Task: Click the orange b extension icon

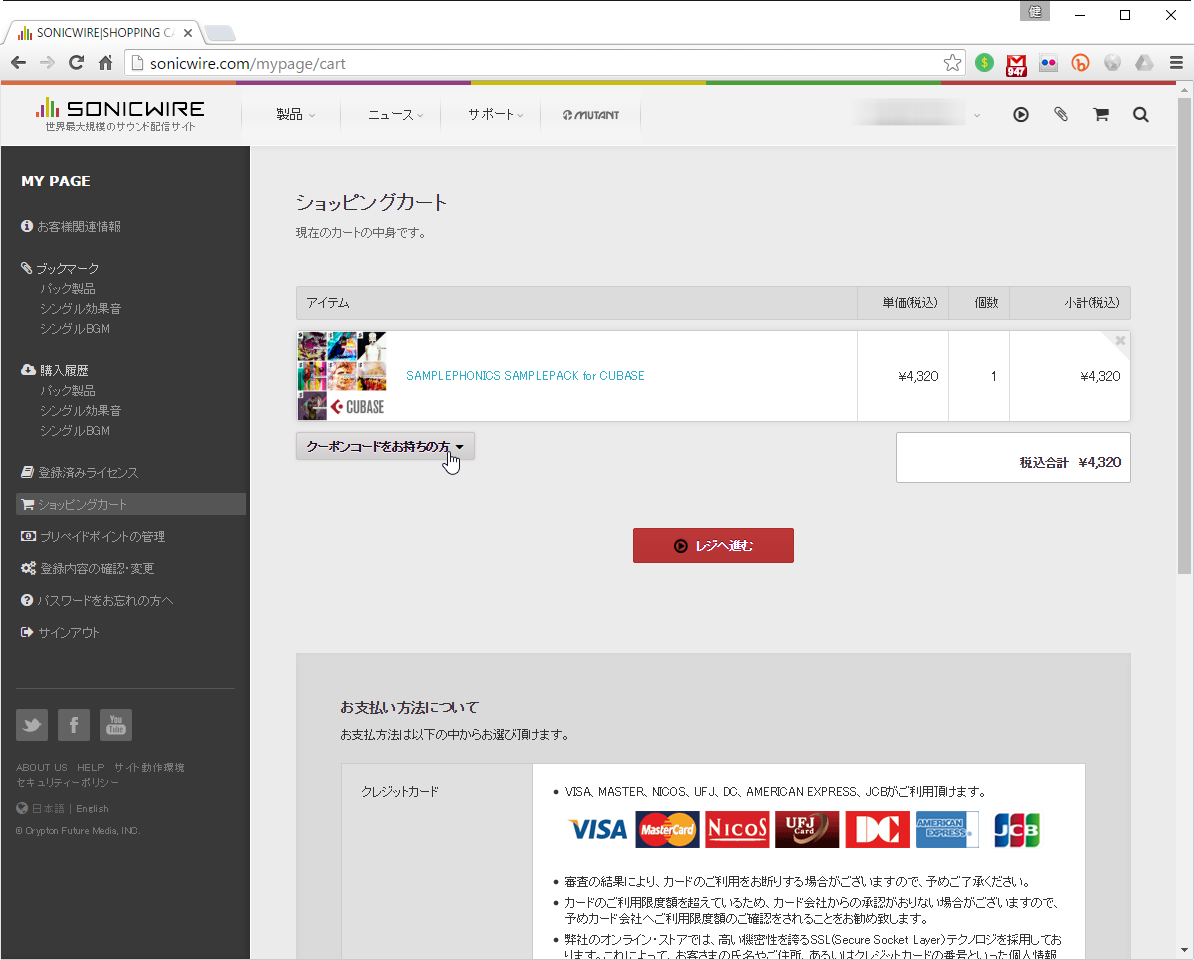Action: point(1080,63)
